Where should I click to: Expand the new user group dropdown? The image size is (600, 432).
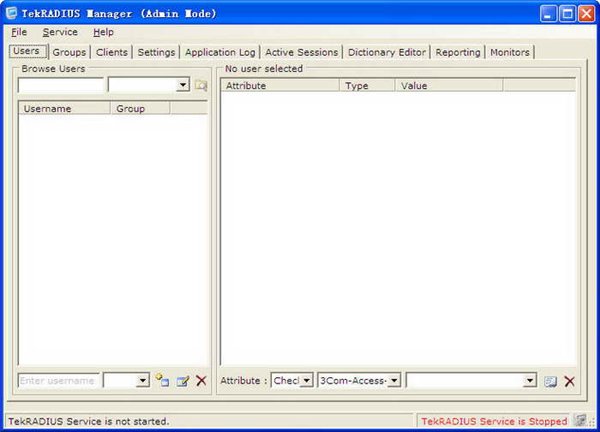[x=142, y=380]
